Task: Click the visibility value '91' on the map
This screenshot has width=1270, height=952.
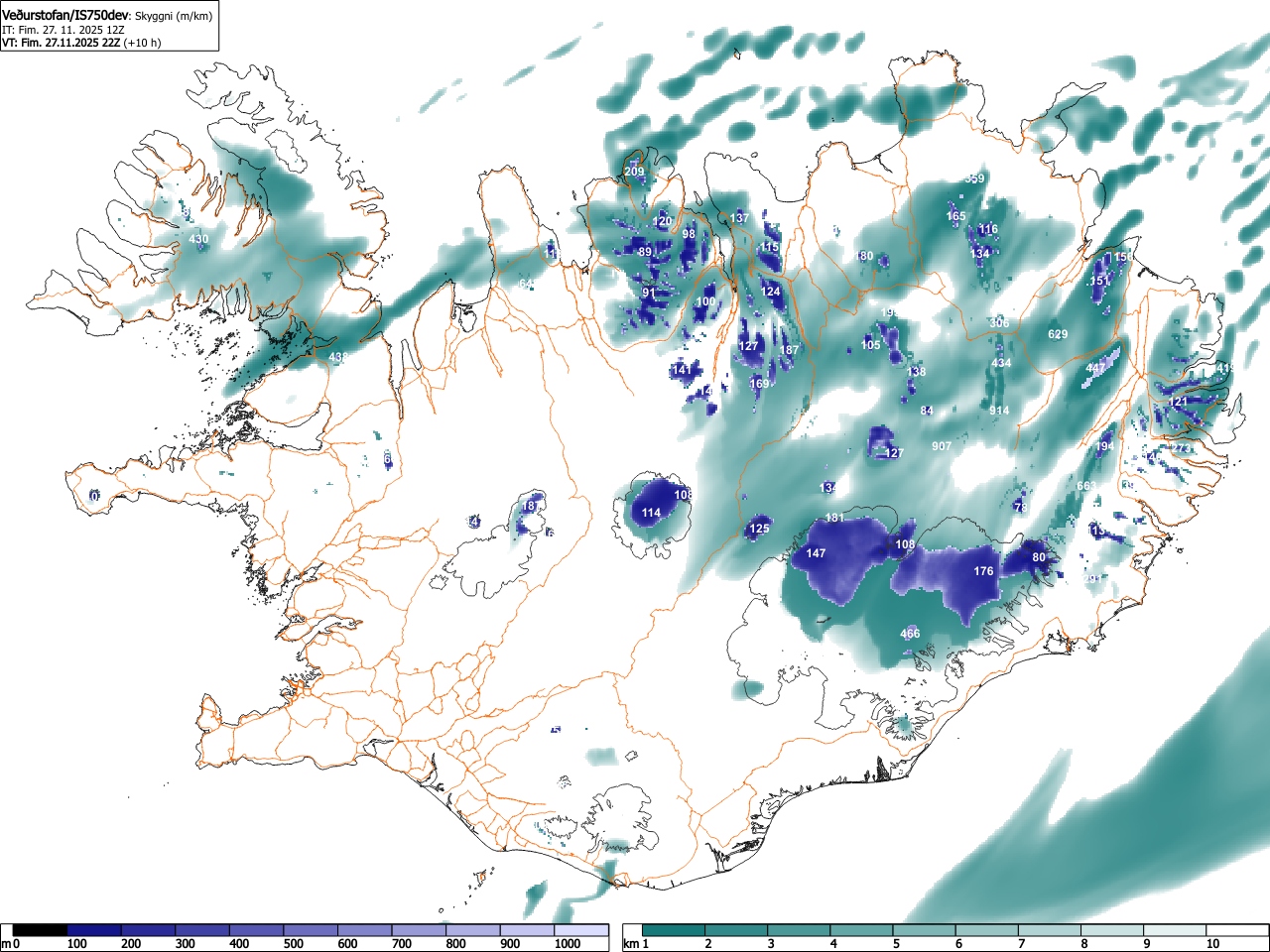Action: [649, 293]
